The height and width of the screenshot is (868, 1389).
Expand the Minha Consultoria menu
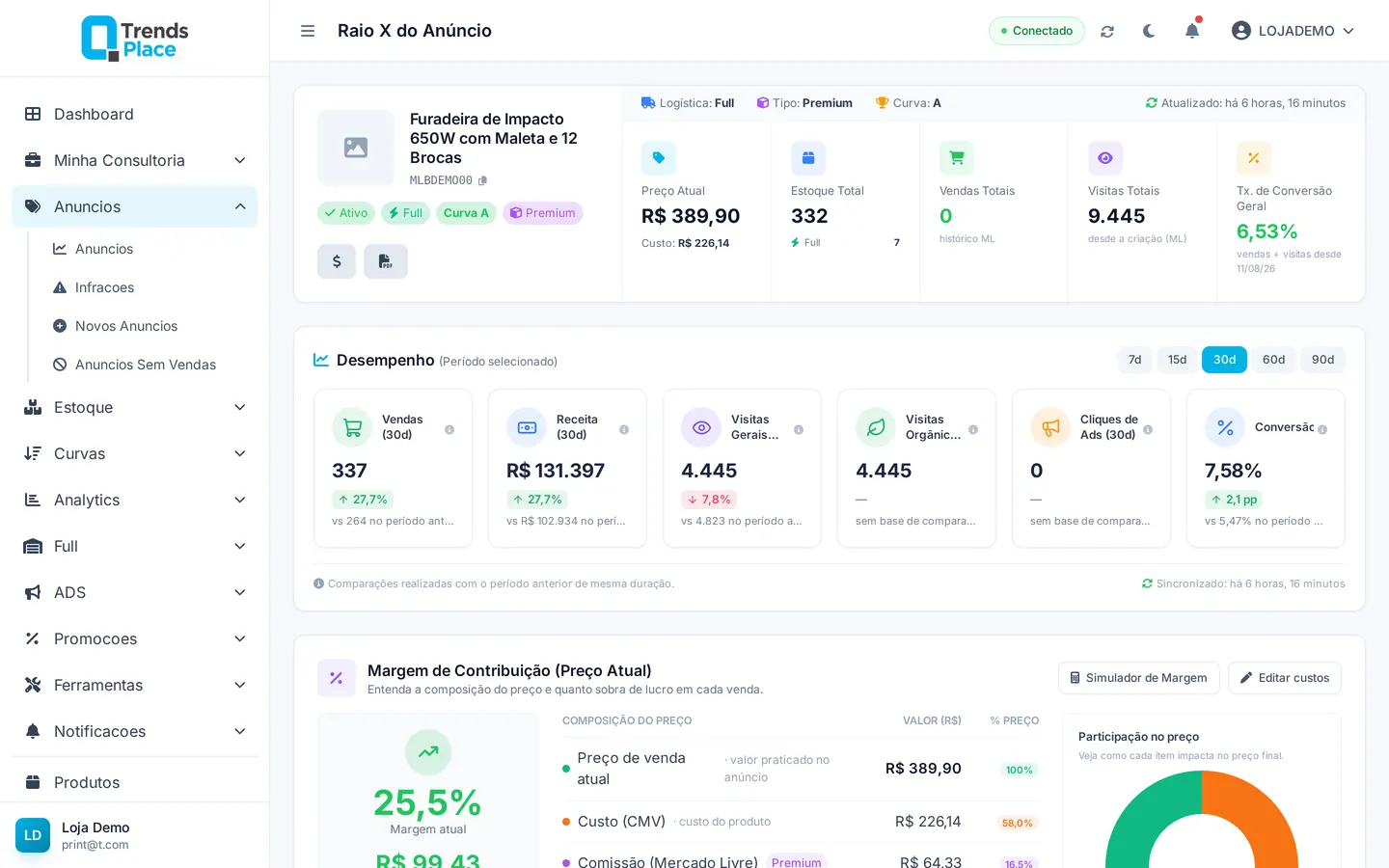point(135,160)
